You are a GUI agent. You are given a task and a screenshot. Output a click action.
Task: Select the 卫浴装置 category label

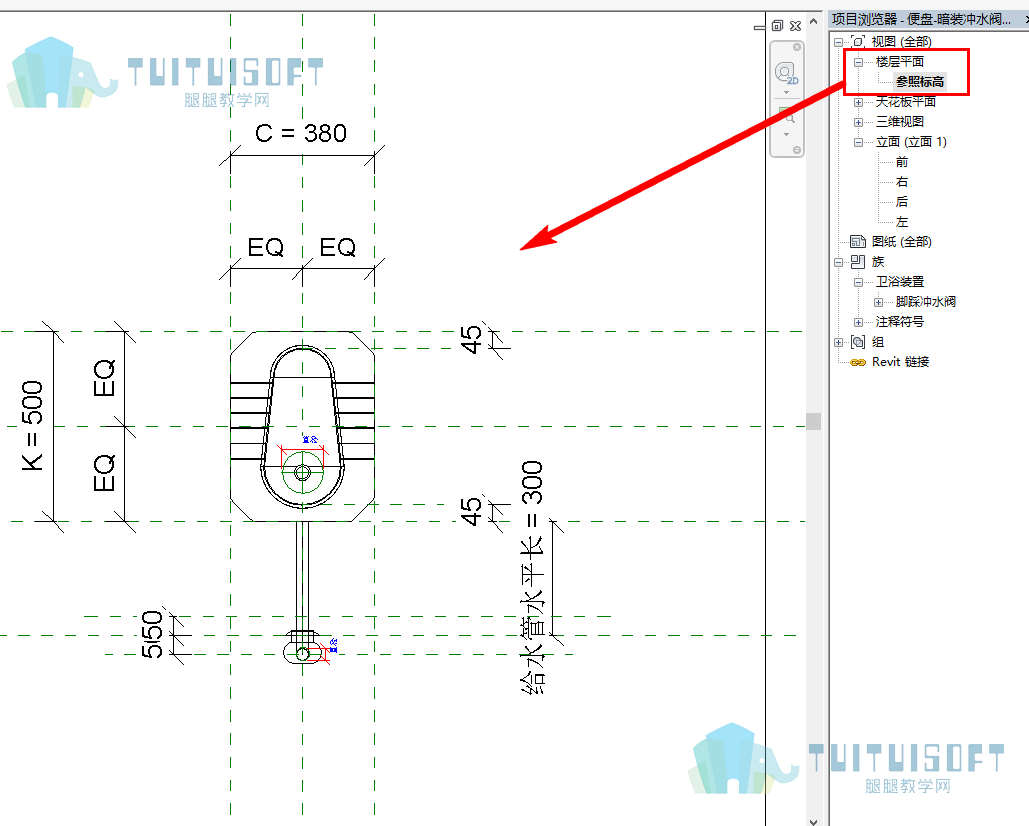pos(900,281)
